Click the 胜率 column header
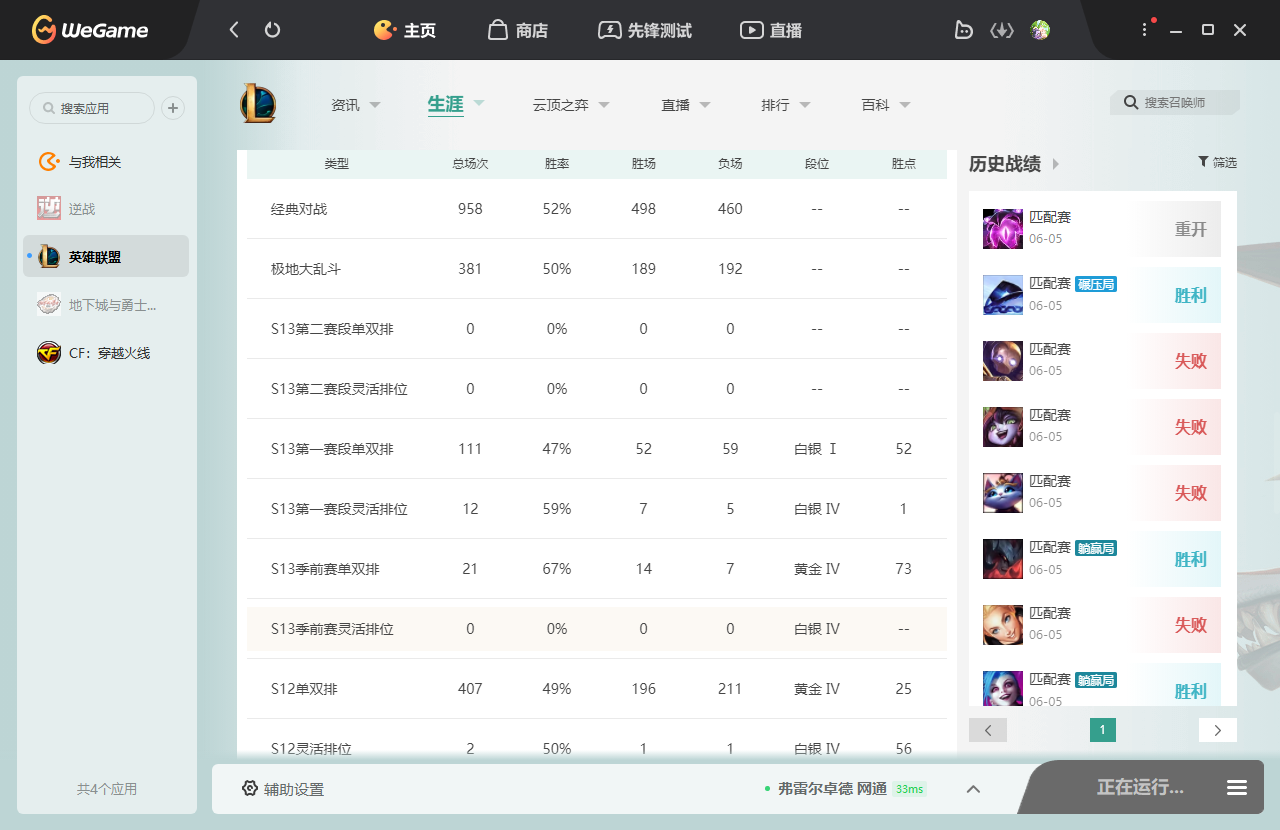This screenshot has height=830, width=1280. 557,163
